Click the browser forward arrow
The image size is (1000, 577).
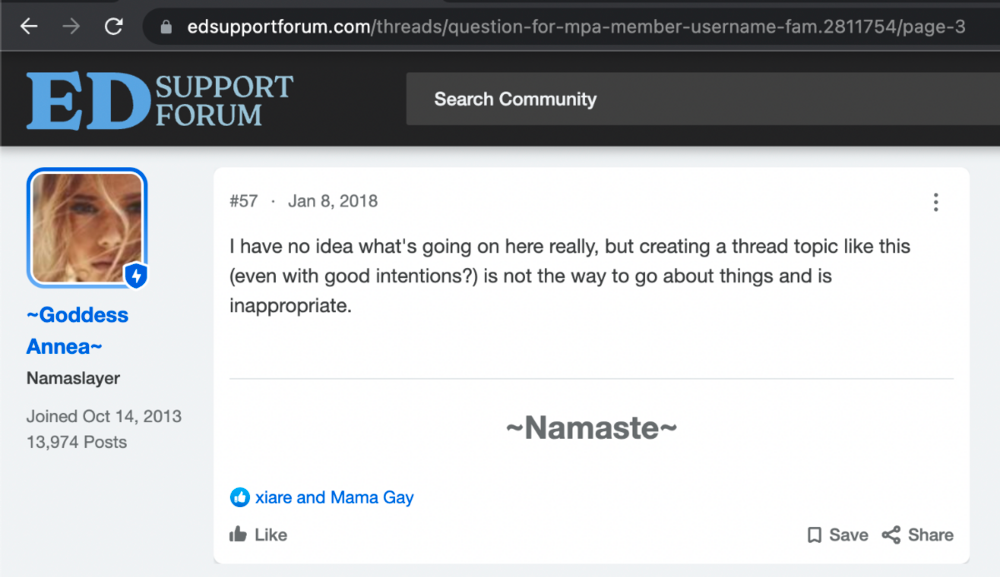click(x=71, y=26)
